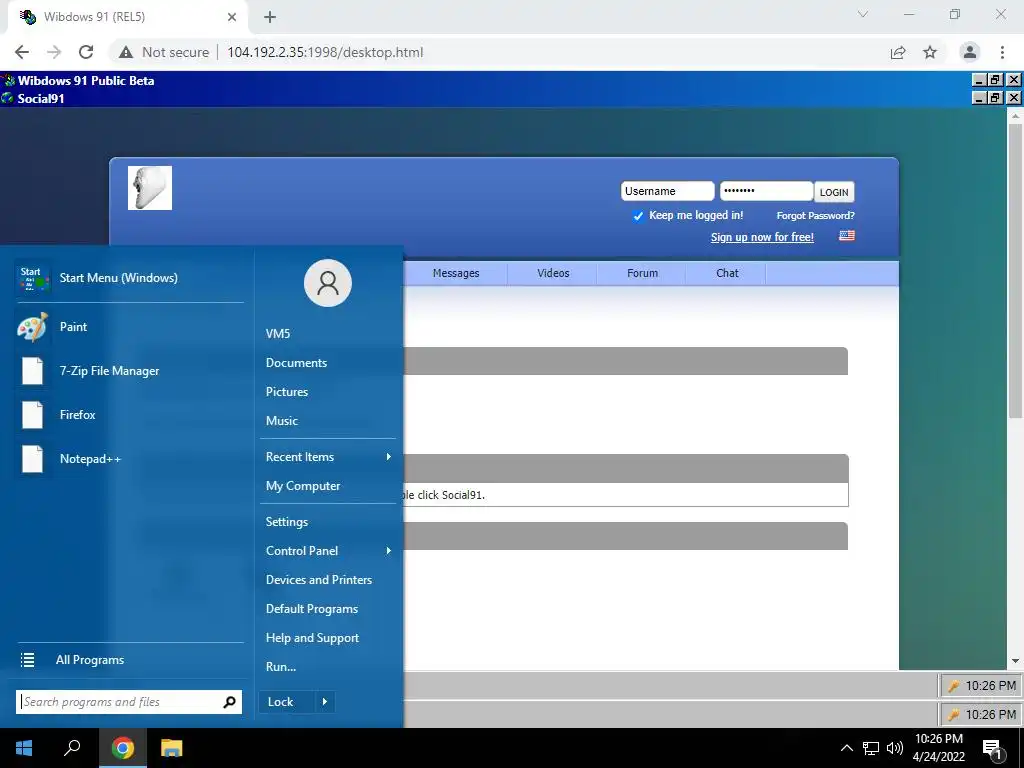The height and width of the screenshot is (768, 1024).
Task: Open My Computer from the Start menu
Action: (303, 486)
